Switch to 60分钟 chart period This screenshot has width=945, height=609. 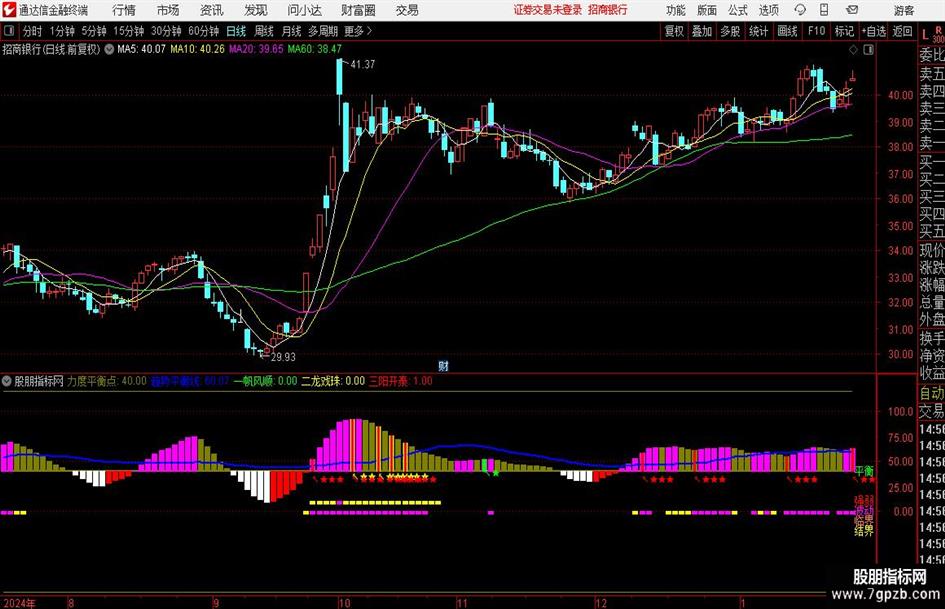(204, 31)
